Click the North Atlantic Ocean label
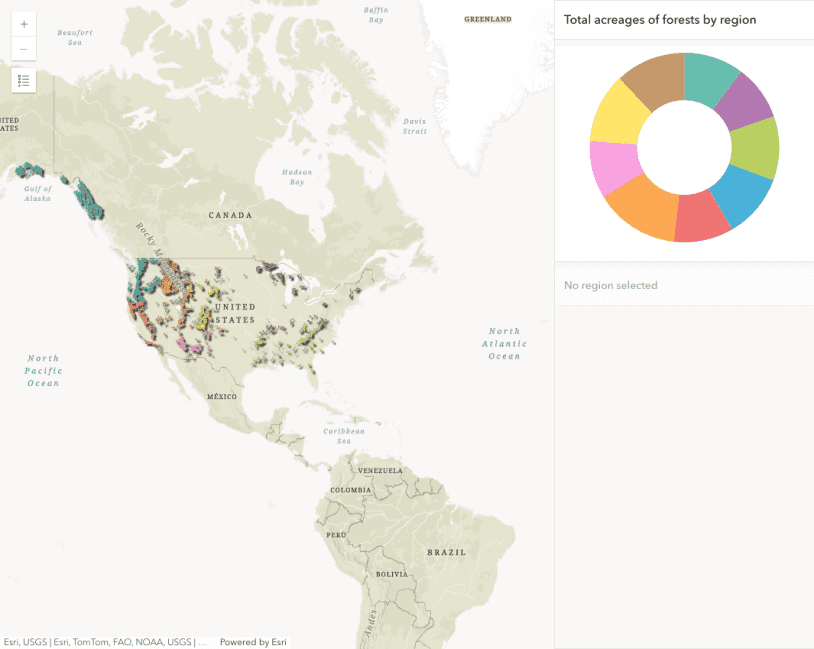 point(504,344)
